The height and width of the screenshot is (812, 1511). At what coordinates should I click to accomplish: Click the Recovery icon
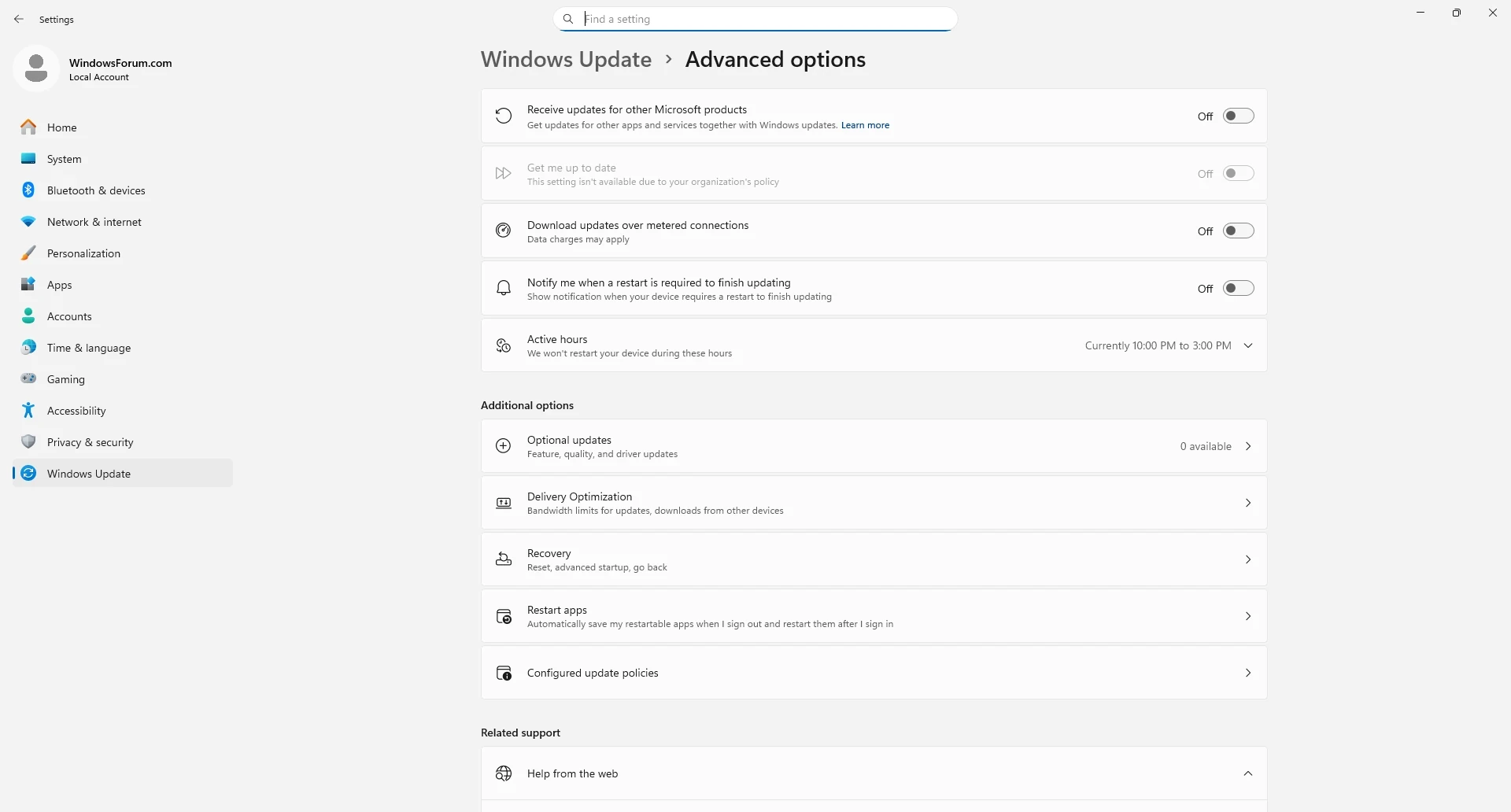pyautogui.click(x=504, y=559)
